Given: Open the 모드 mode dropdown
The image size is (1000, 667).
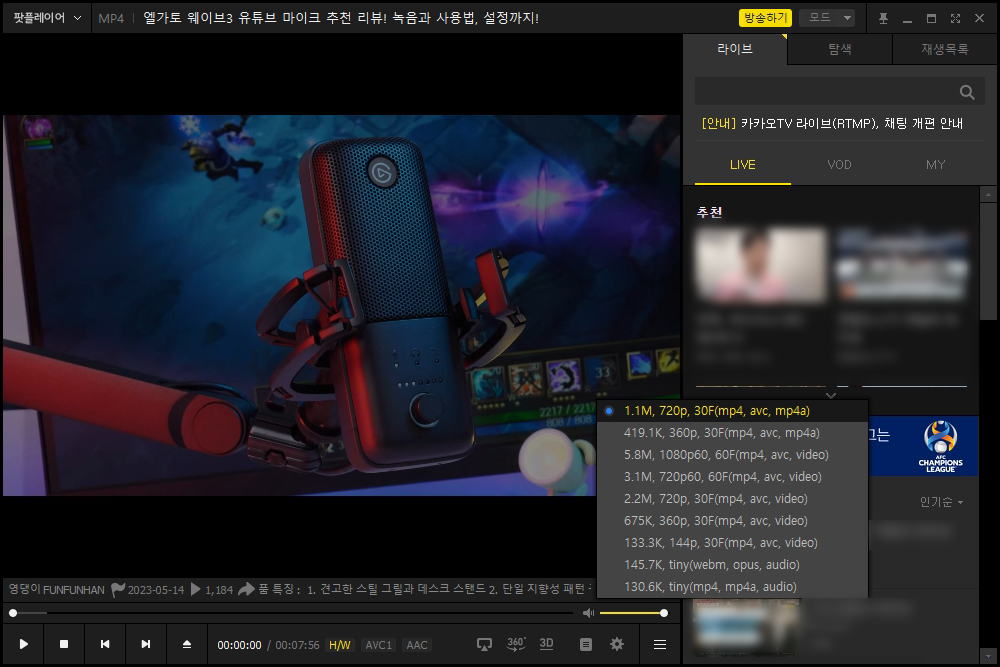Looking at the screenshot, I should pos(827,18).
